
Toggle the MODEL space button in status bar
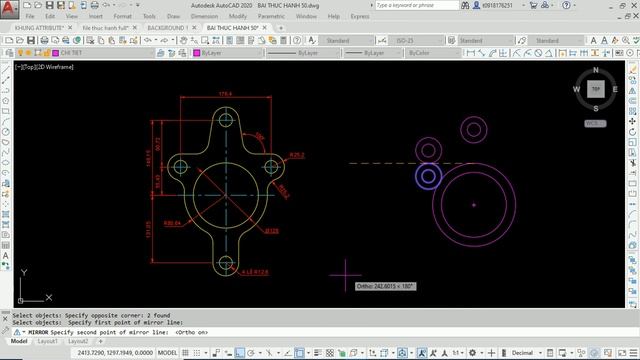(x=167, y=353)
